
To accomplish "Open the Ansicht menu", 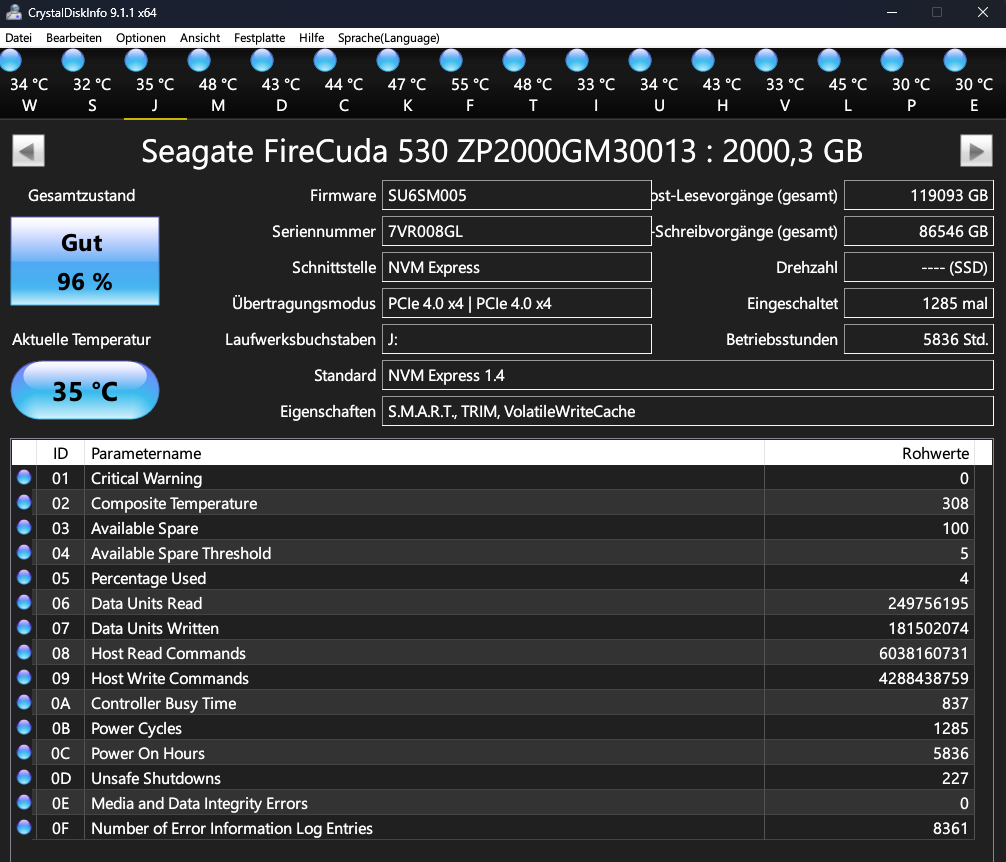I will coord(200,38).
